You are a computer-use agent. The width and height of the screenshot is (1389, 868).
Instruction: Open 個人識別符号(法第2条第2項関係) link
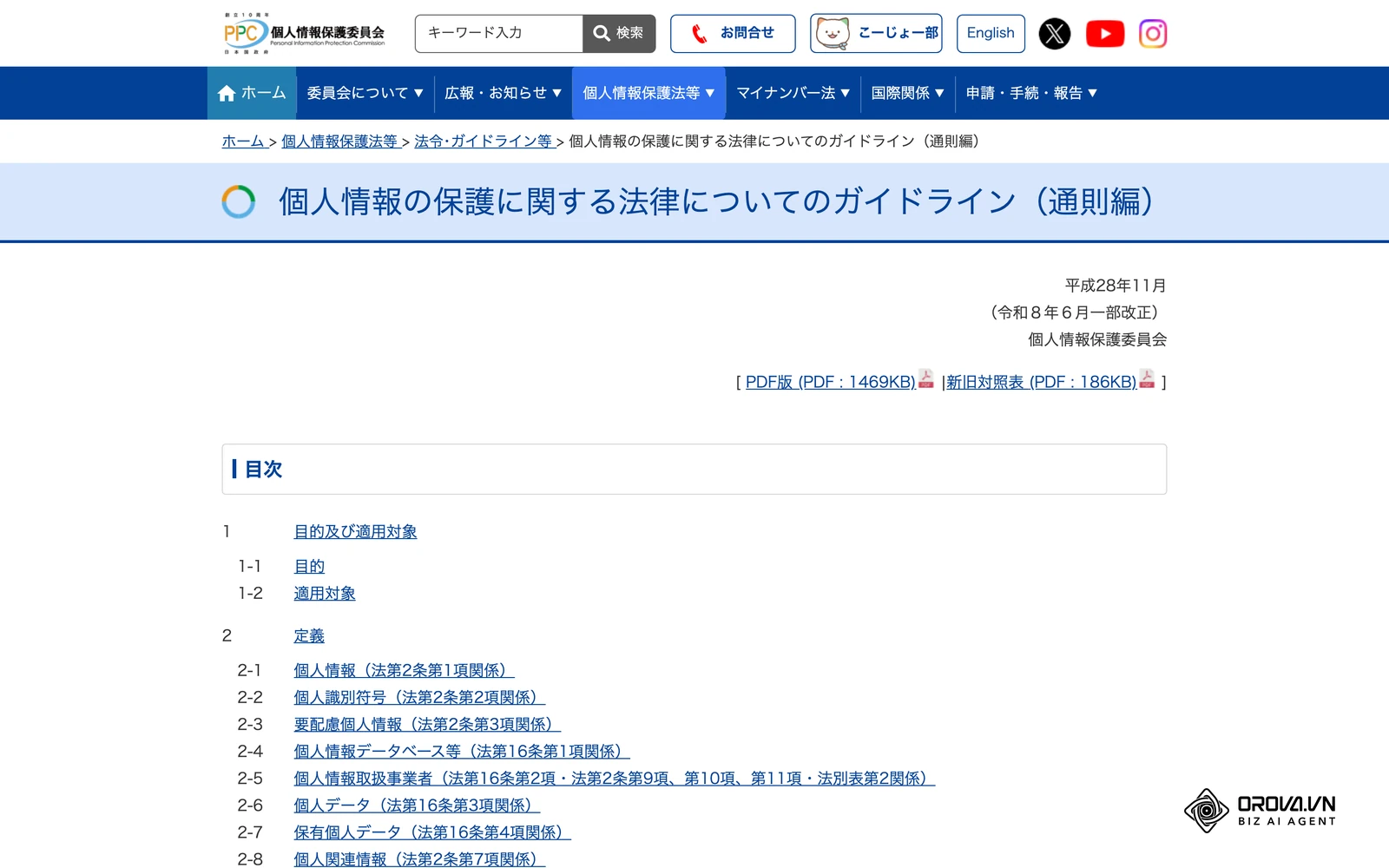(419, 697)
